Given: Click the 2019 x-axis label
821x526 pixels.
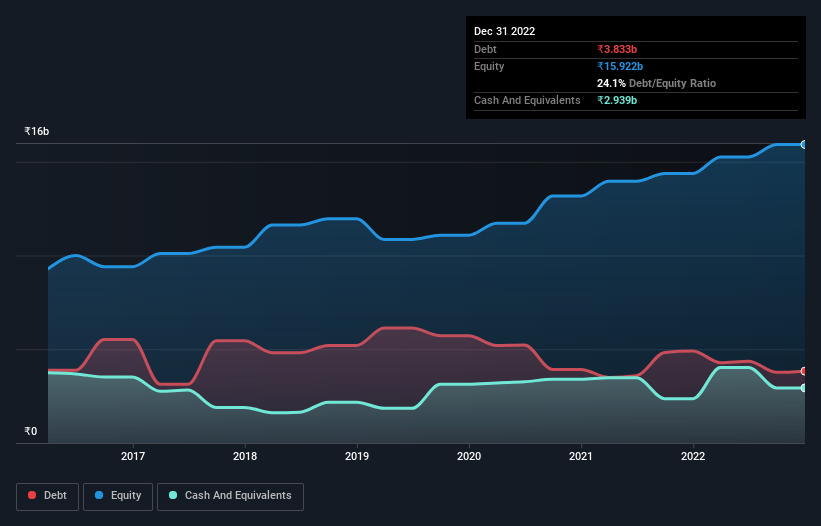Looking at the screenshot, I should pyautogui.click(x=357, y=456).
